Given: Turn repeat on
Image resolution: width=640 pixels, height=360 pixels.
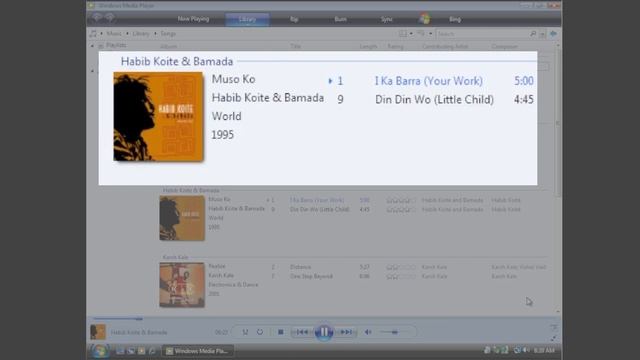Looking at the screenshot, I should tap(260, 332).
